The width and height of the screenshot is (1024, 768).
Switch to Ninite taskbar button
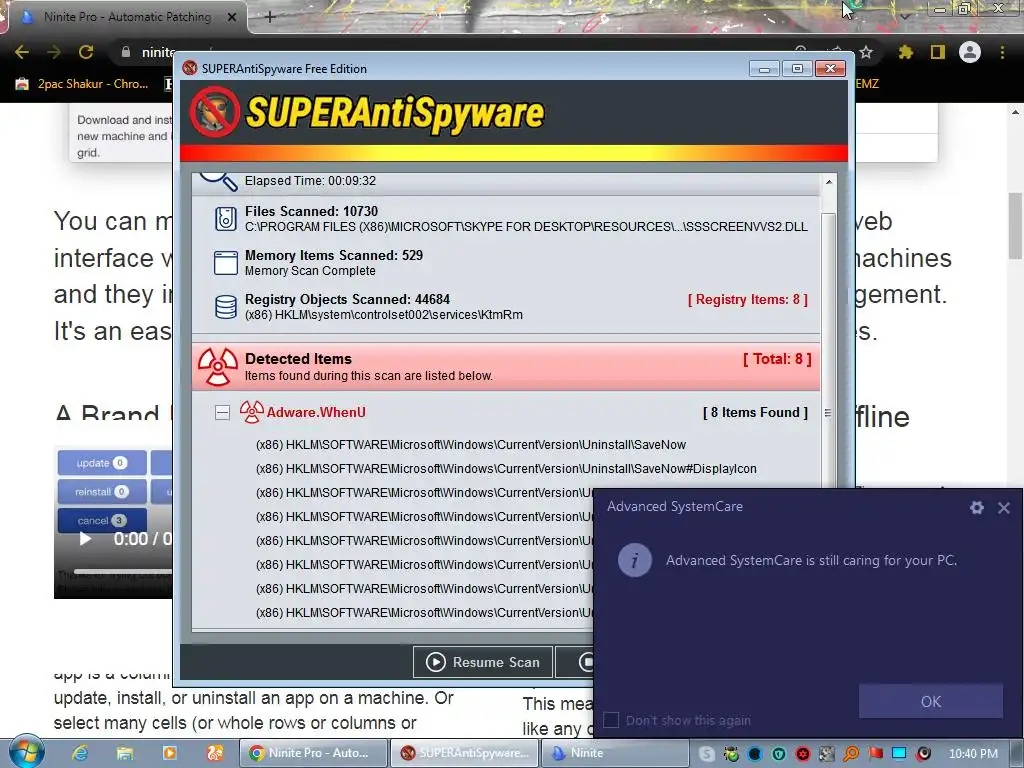(616, 753)
